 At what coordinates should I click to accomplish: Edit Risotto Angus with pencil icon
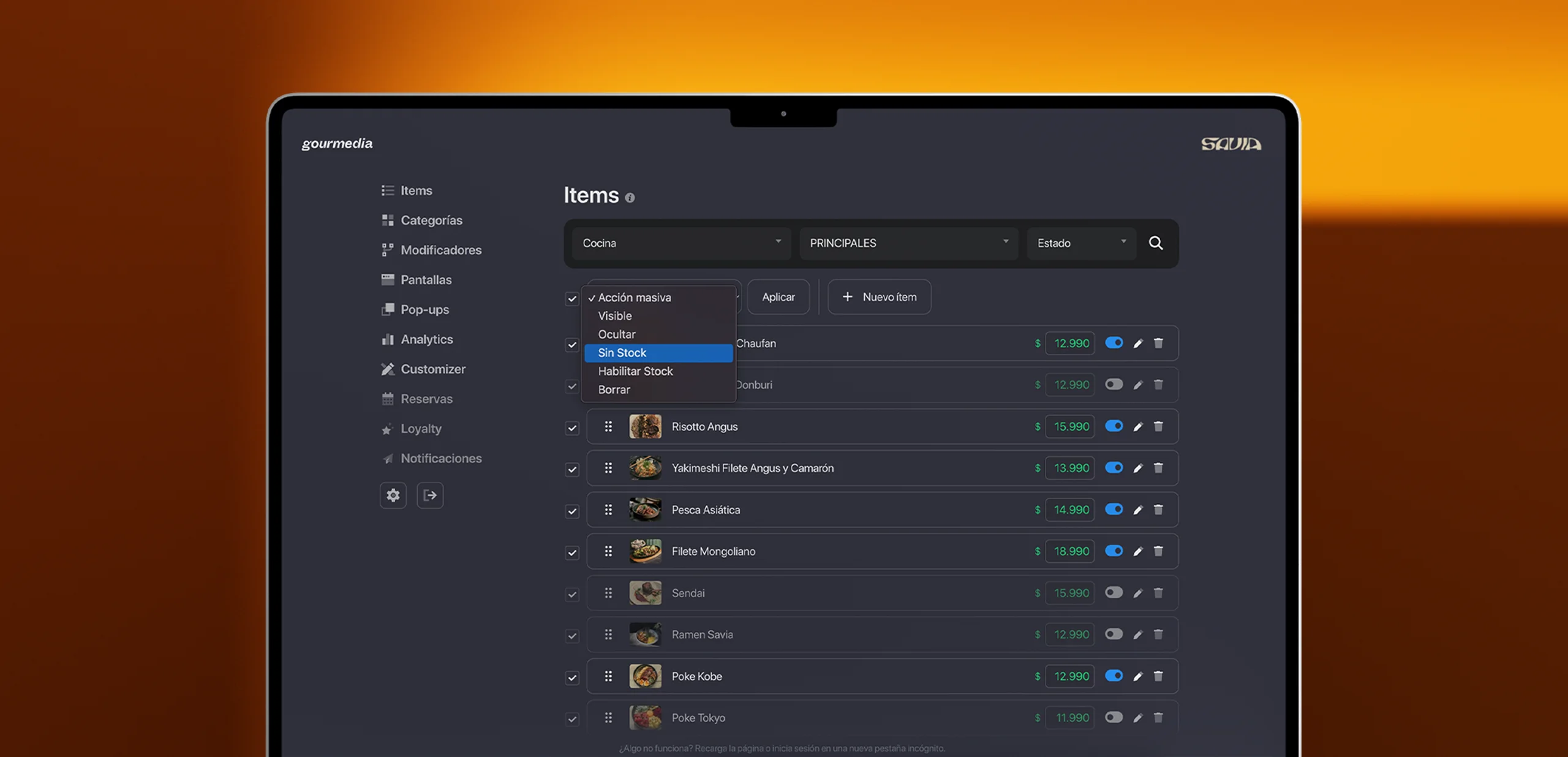[1137, 427]
